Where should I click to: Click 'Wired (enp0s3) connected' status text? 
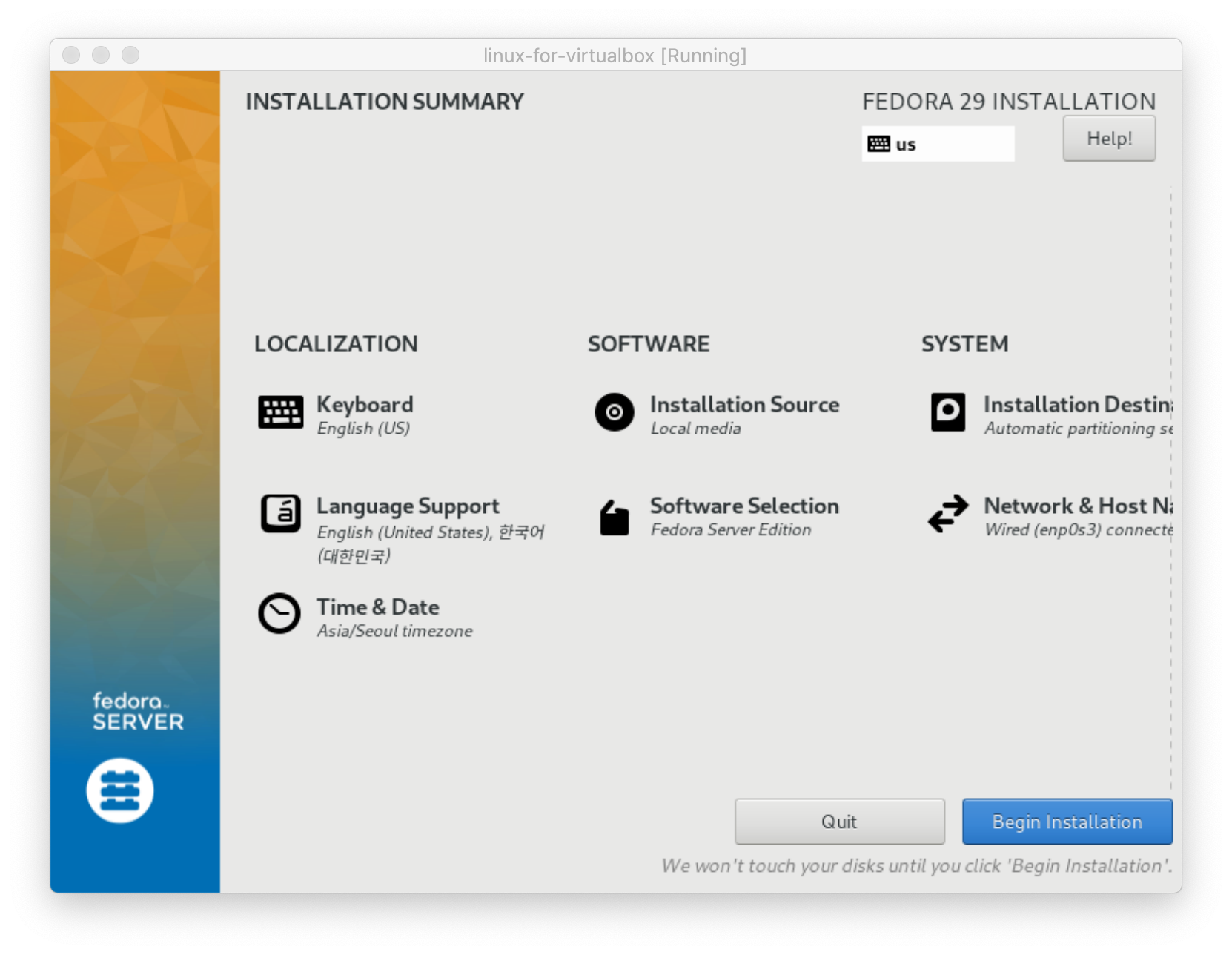click(x=1079, y=530)
